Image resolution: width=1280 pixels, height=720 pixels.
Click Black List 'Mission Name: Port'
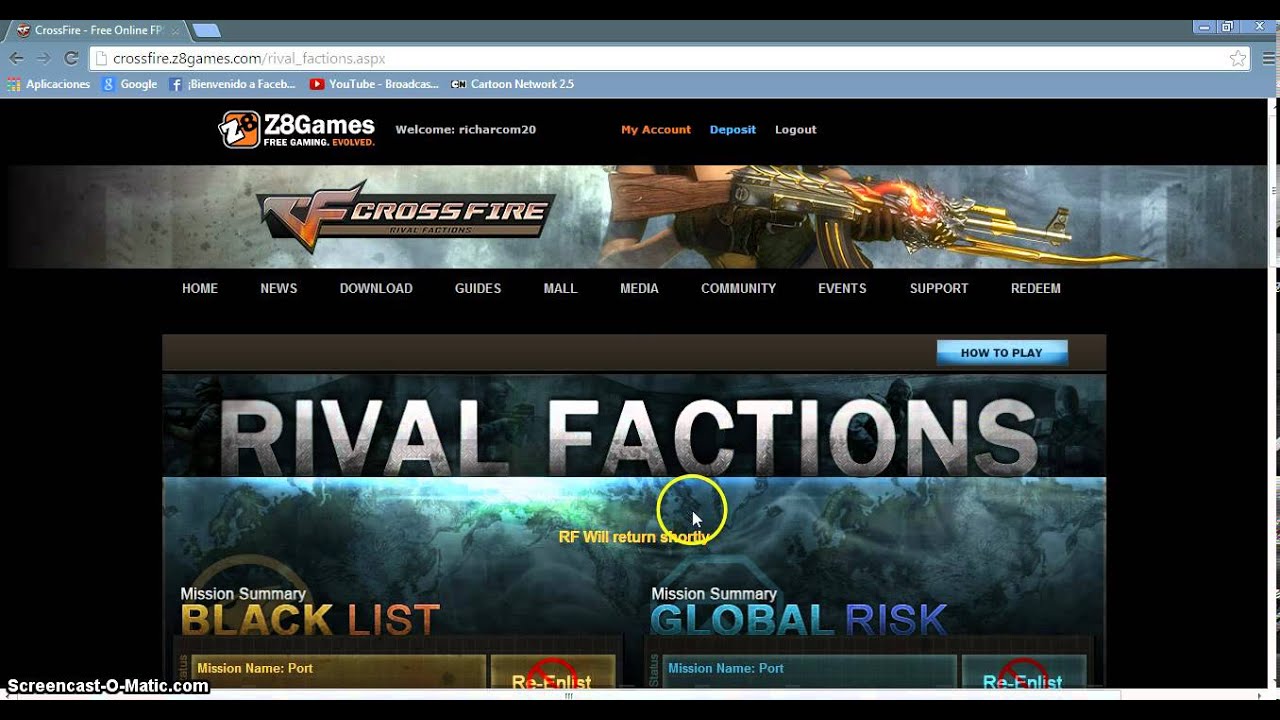coord(255,668)
